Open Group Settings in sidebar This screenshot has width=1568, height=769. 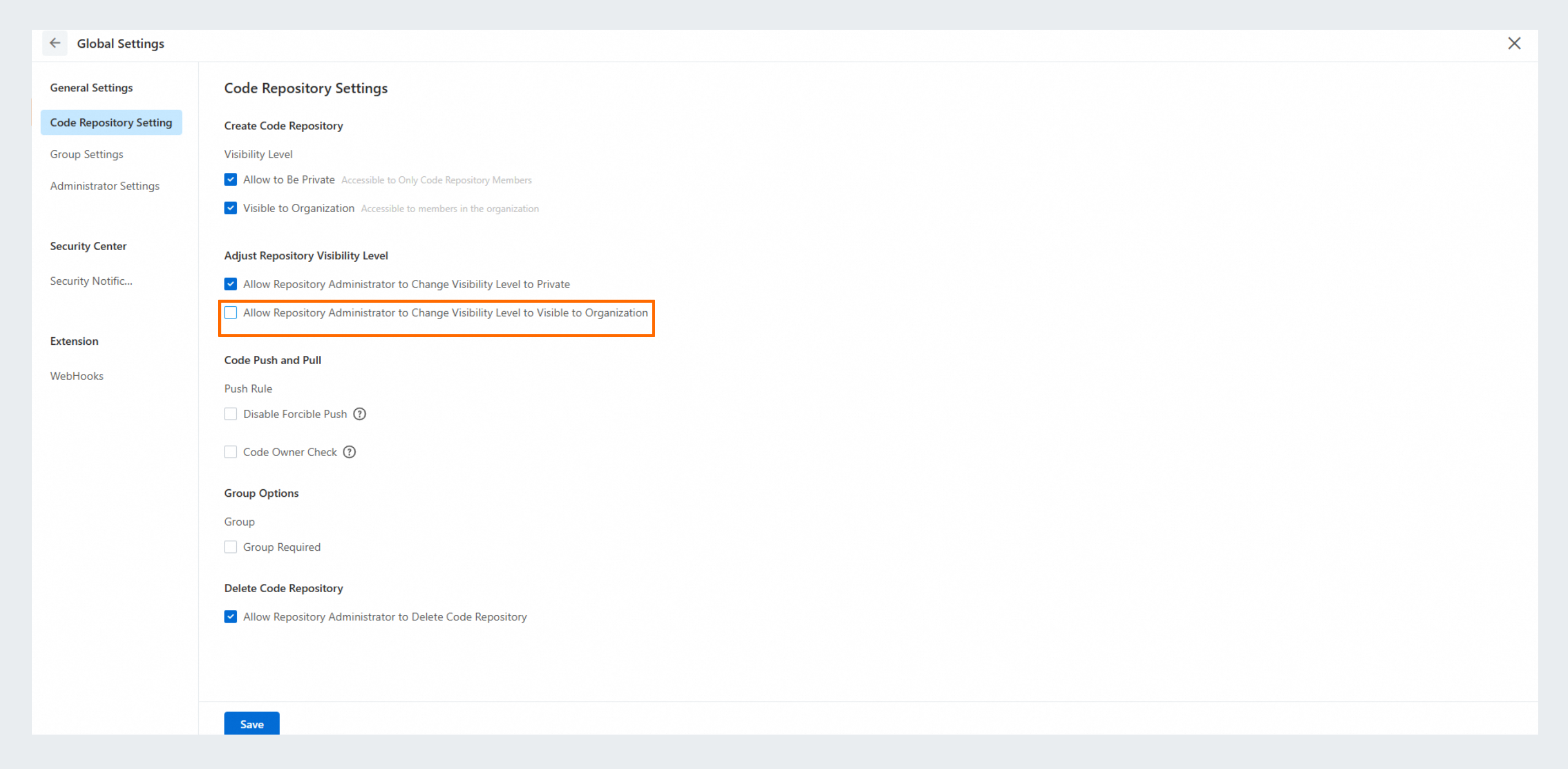86,154
